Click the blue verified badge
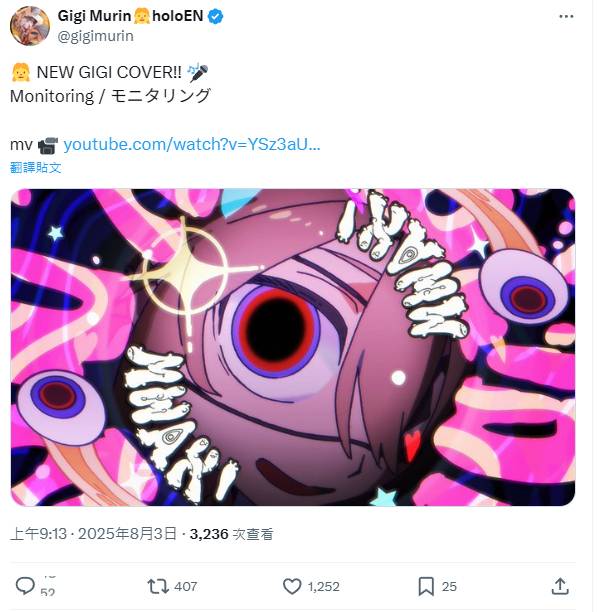This screenshot has height=612, width=607. [x=215, y=16]
